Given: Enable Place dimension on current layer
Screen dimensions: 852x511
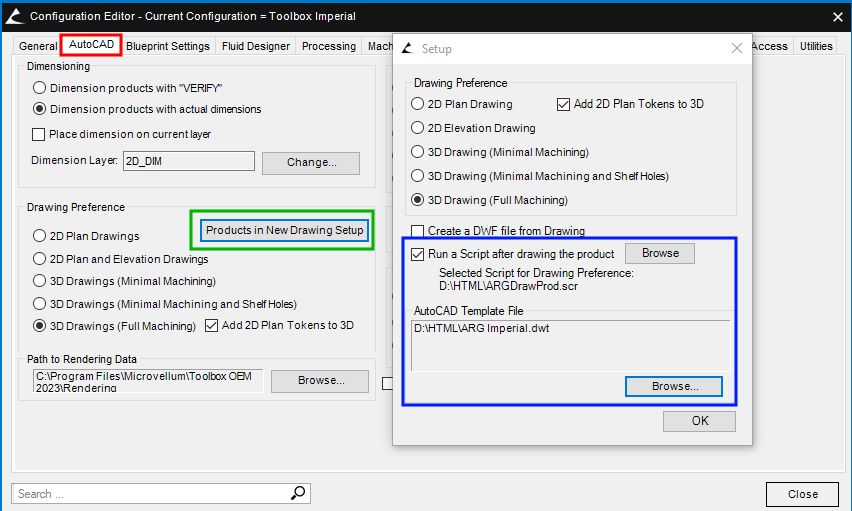Looking at the screenshot, I should tap(40, 134).
